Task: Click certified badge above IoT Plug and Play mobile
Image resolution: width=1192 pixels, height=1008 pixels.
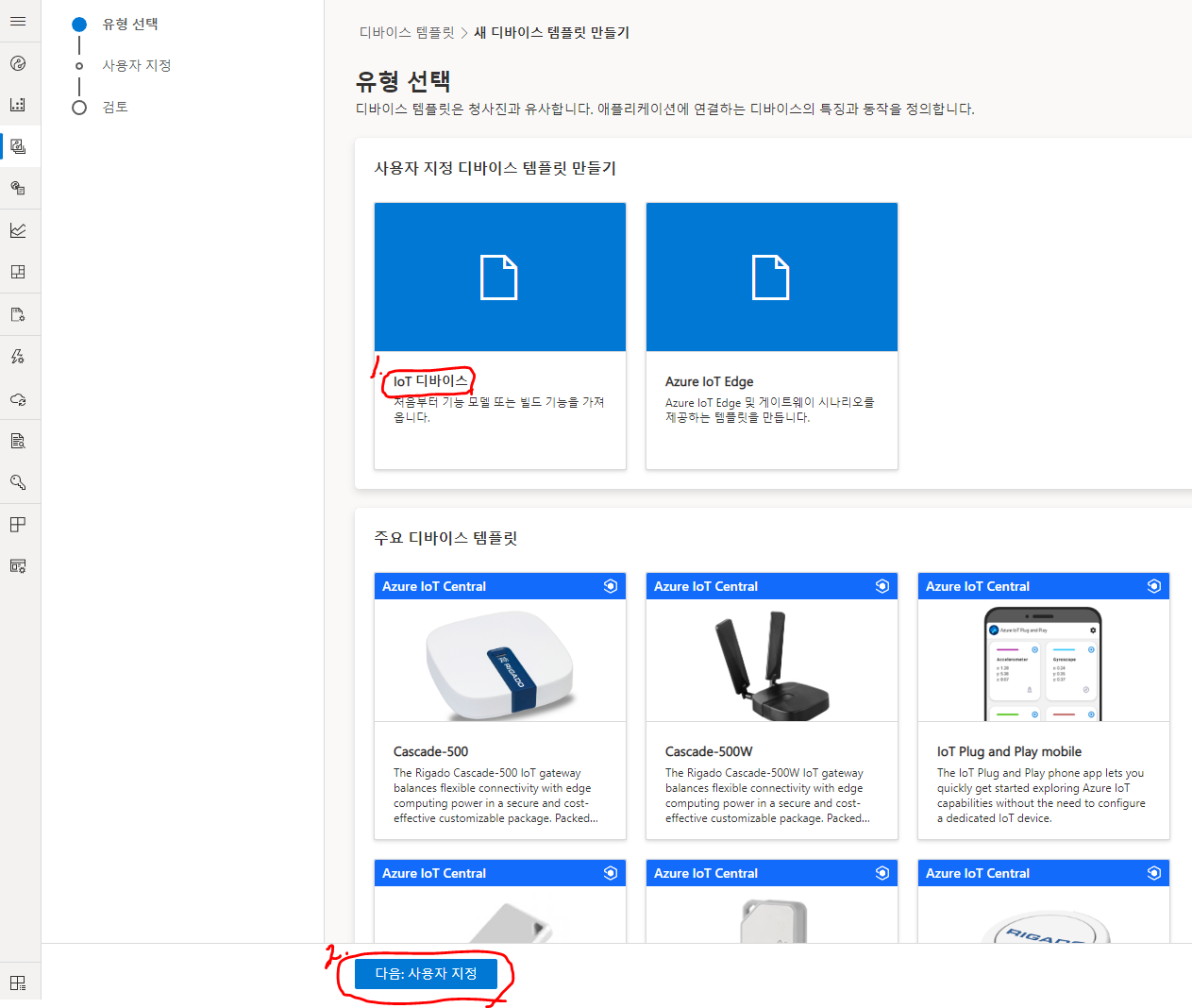Action: pyautogui.click(x=1154, y=586)
